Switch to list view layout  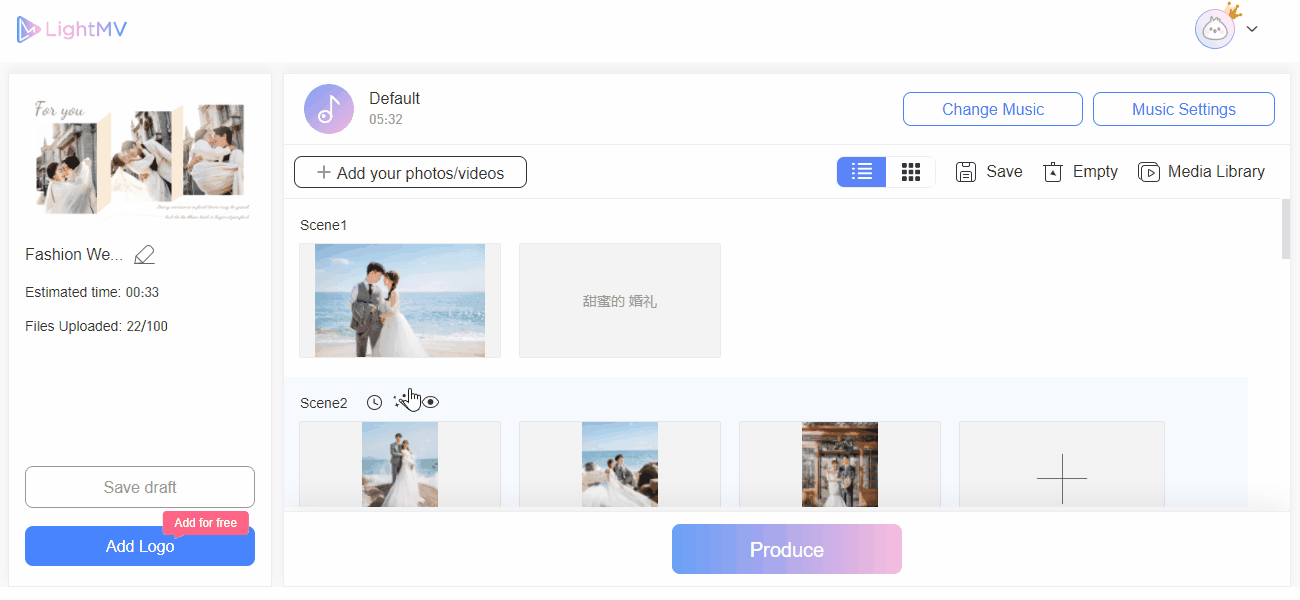coord(861,171)
